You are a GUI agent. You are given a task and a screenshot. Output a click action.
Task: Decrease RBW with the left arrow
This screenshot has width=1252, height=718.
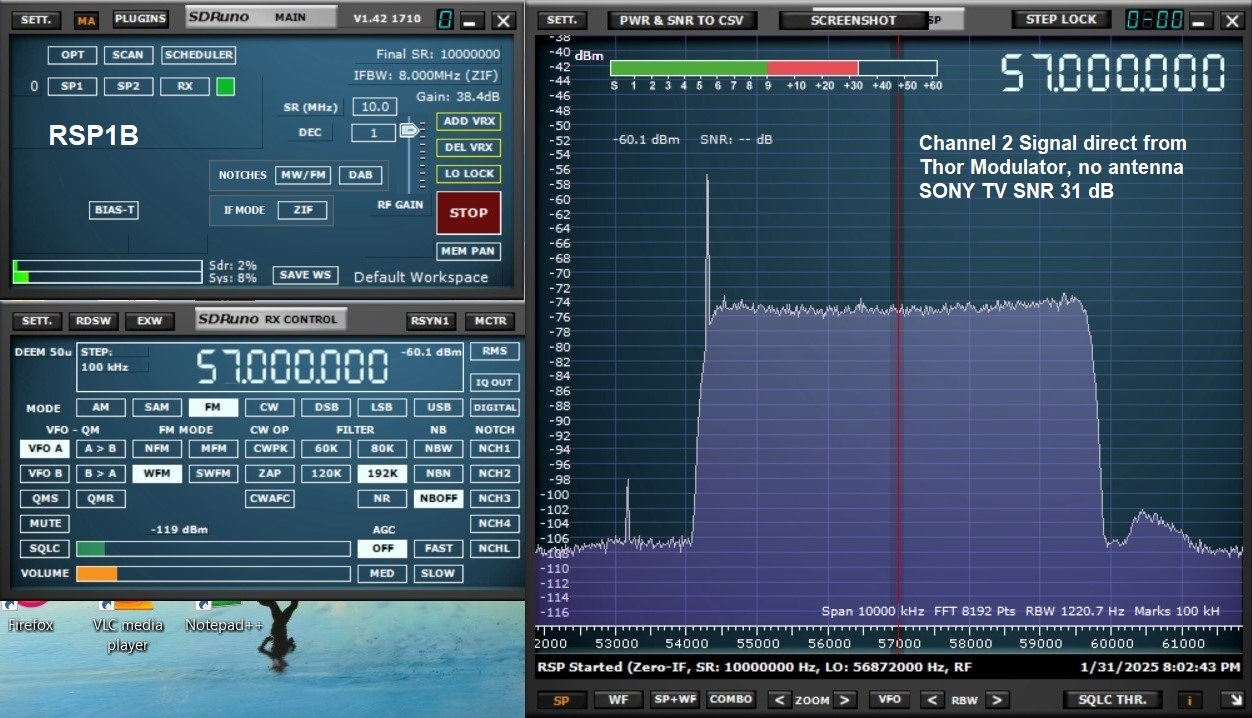pos(932,700)
